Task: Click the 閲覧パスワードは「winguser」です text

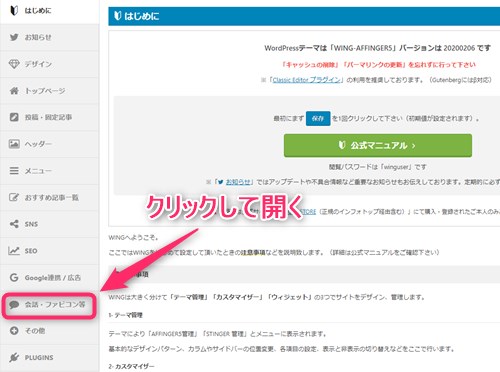Action: tap(378, 167)
